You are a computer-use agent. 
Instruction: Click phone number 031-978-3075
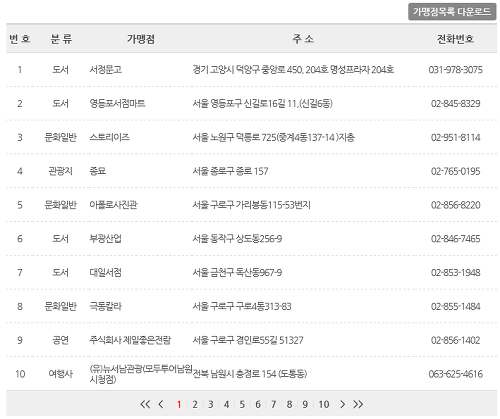click(x=455, y=70)
